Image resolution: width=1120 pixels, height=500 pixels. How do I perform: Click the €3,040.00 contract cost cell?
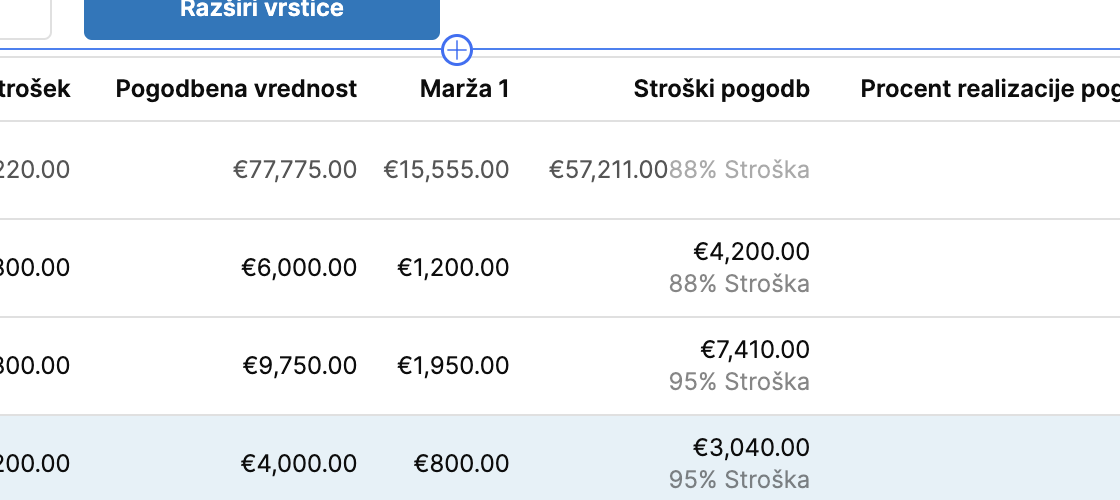tap(751, 447)
